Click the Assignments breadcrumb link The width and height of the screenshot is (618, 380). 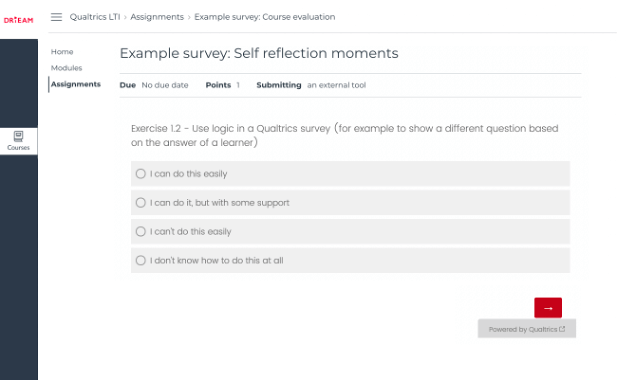tap(157, 17)
